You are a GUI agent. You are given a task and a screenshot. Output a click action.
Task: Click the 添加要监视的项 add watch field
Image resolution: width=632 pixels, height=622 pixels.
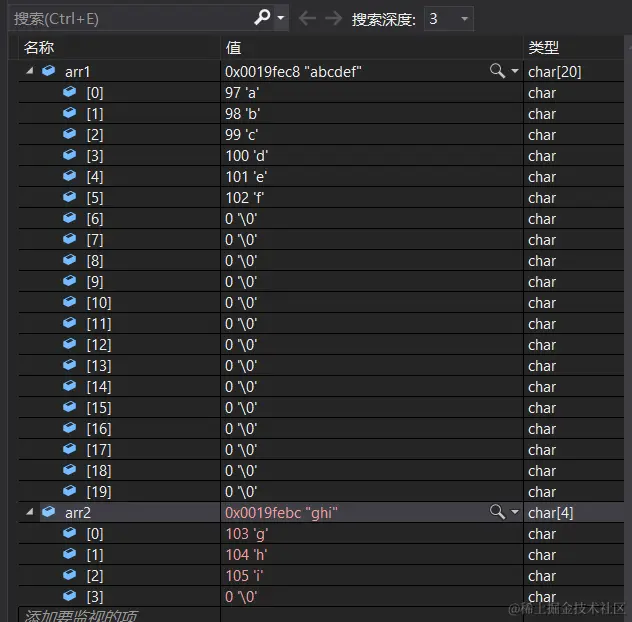point(119,615)
